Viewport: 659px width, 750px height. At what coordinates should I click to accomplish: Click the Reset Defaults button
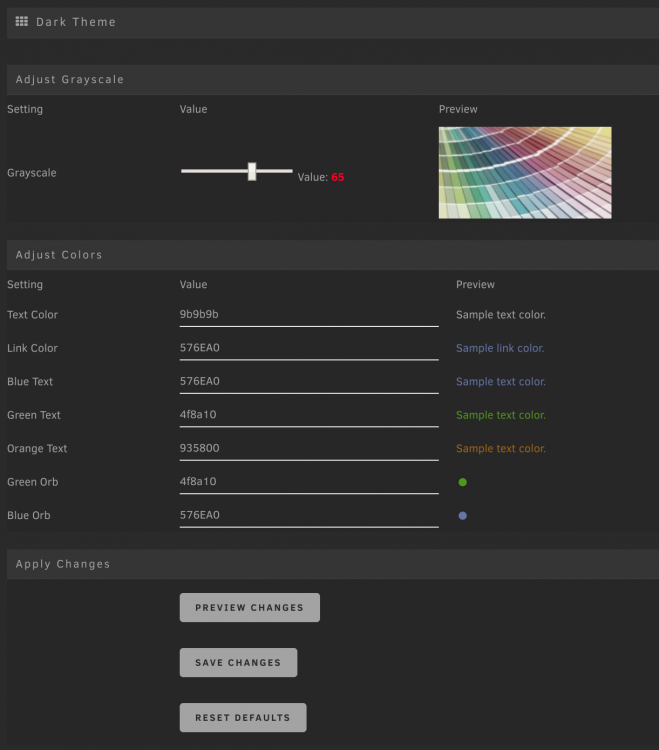[x=243, y=717]
